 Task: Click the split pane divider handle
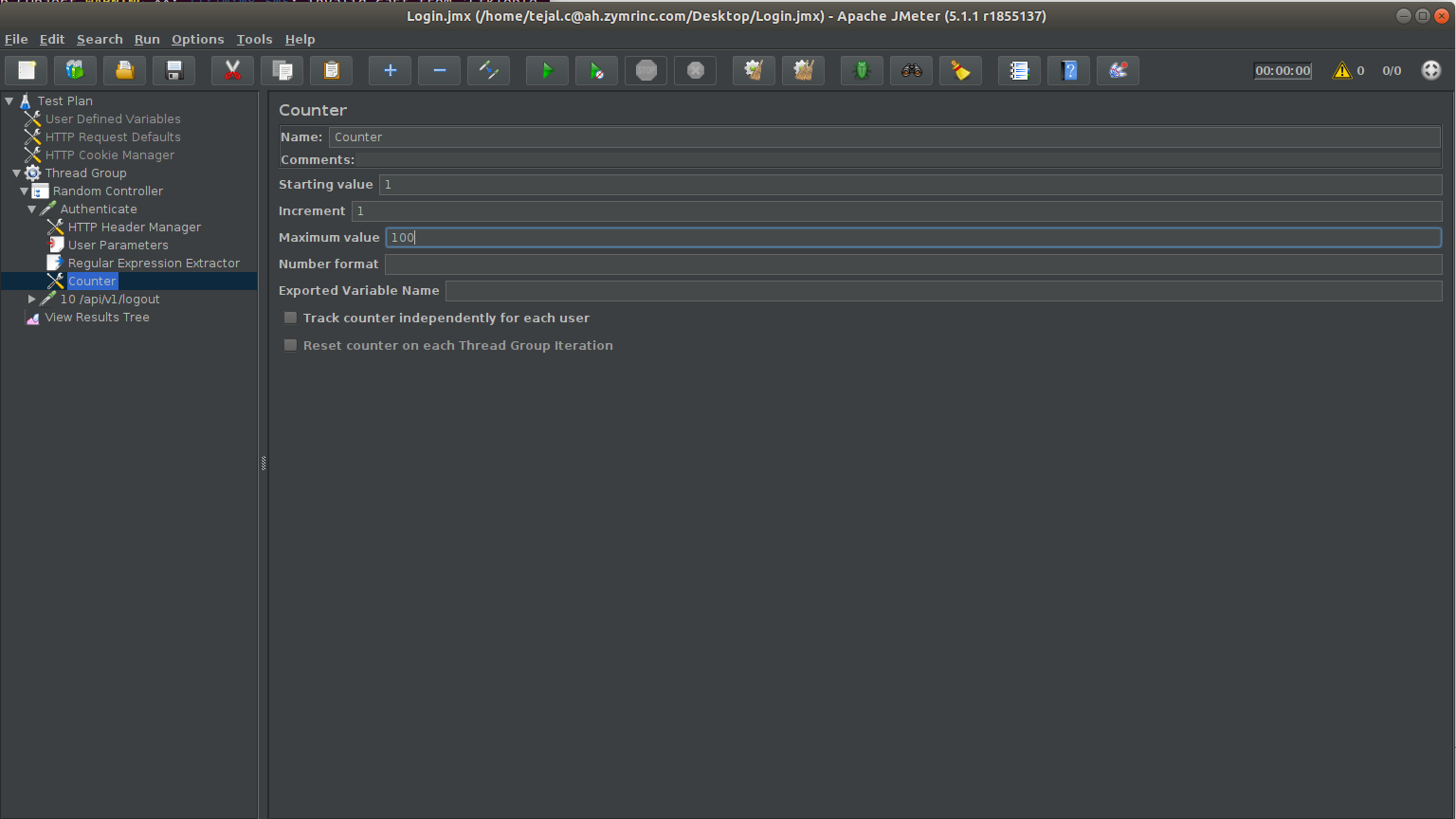(x=263, y=463)
